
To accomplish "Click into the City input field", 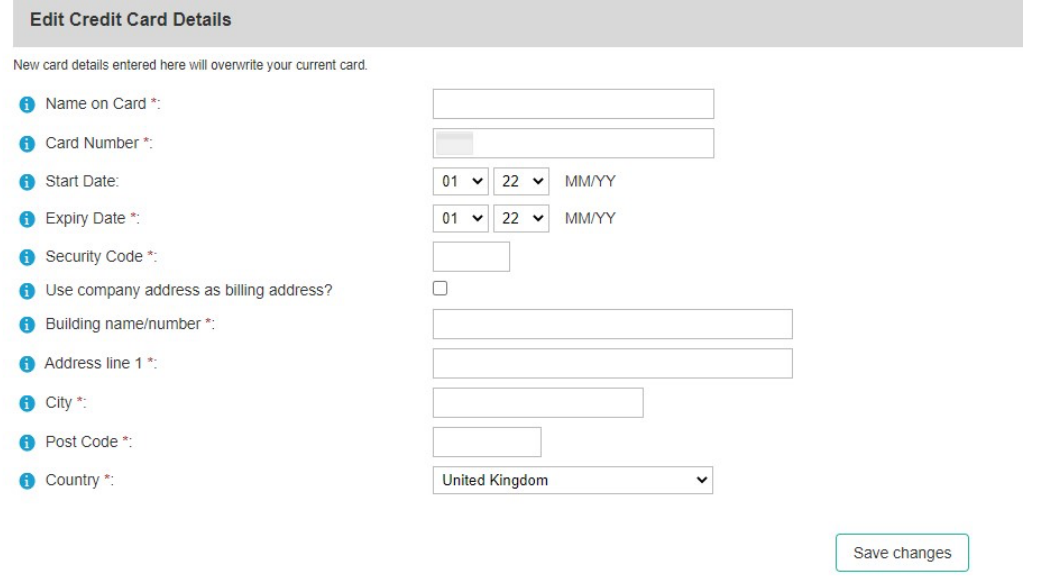I will coord(538,403).
